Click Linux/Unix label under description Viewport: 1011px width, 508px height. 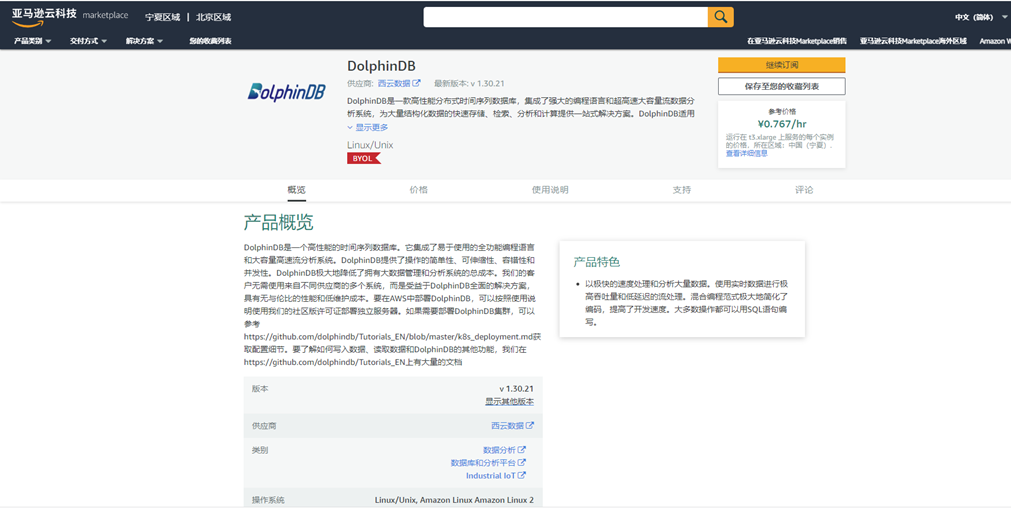(x=370, y=145)
